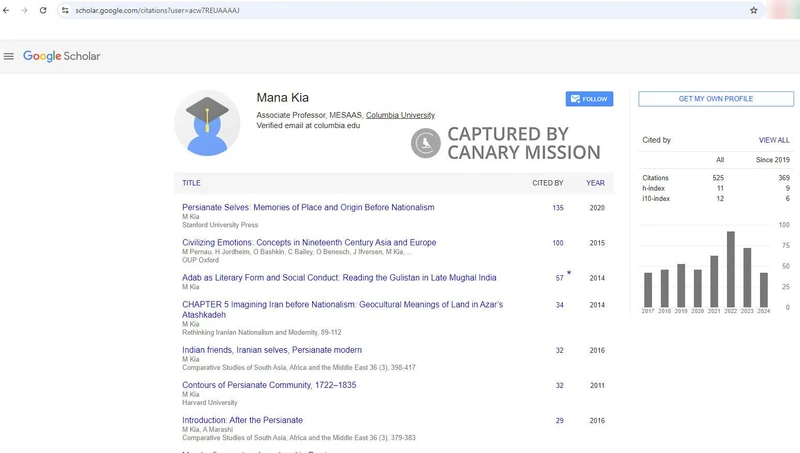Click the 2023 bar in citations chart
Screen dimensions: 800x453
pyautogui.click(x=747, y=278)
